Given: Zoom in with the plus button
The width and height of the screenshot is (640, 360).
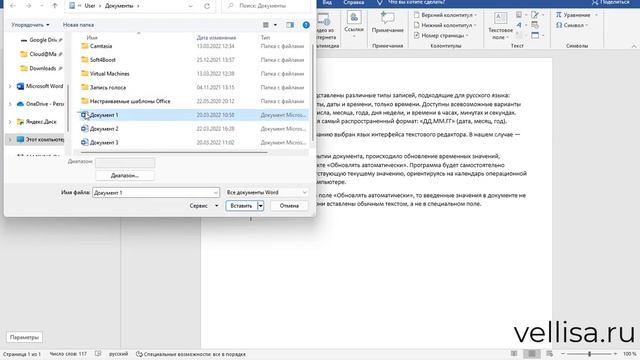Looking at the screenshot, I should (615, 354).
